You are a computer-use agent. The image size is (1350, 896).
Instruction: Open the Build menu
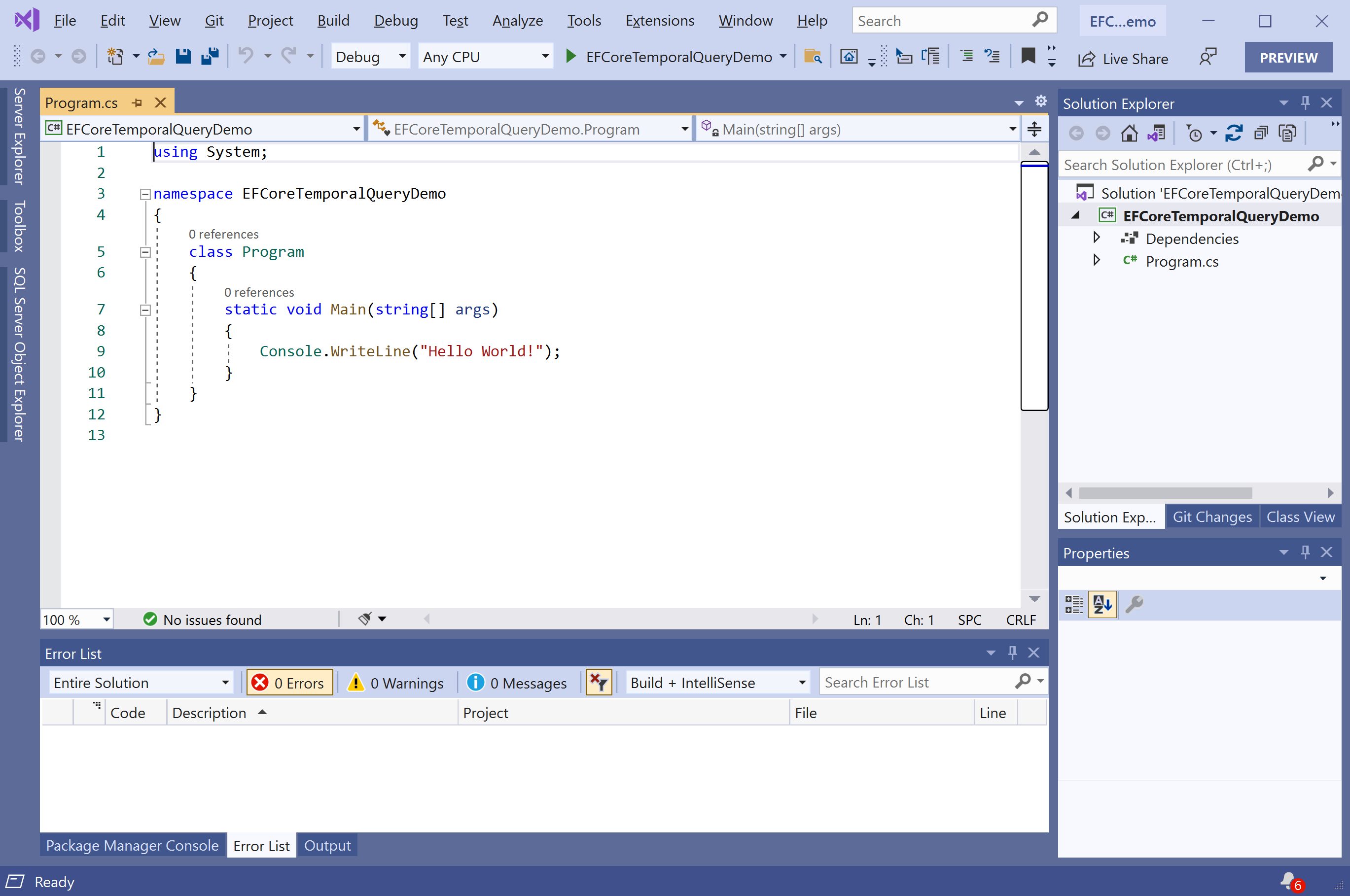333,21
